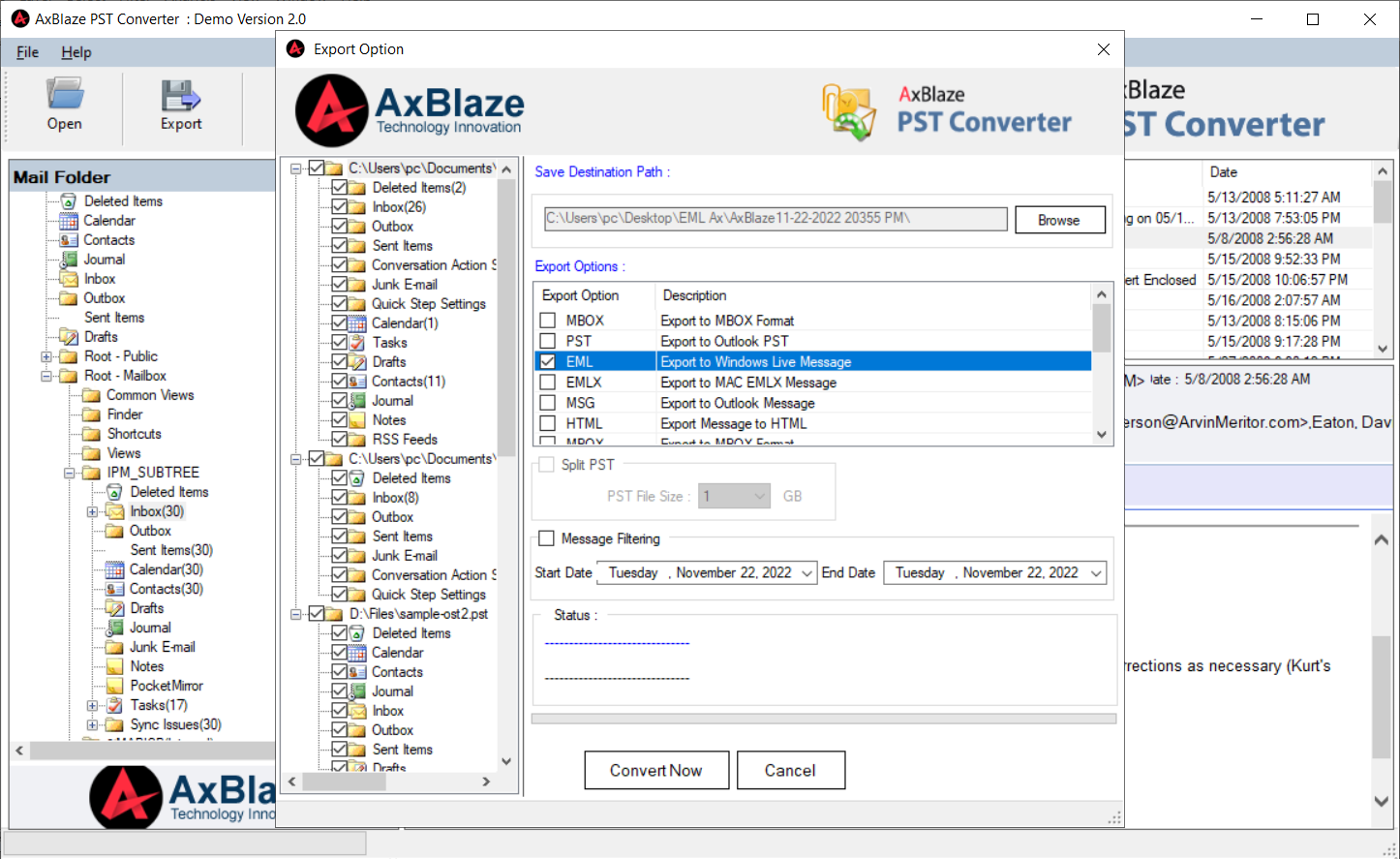
Task: Click the Finder folder icon
Action: tap(92, 414)
